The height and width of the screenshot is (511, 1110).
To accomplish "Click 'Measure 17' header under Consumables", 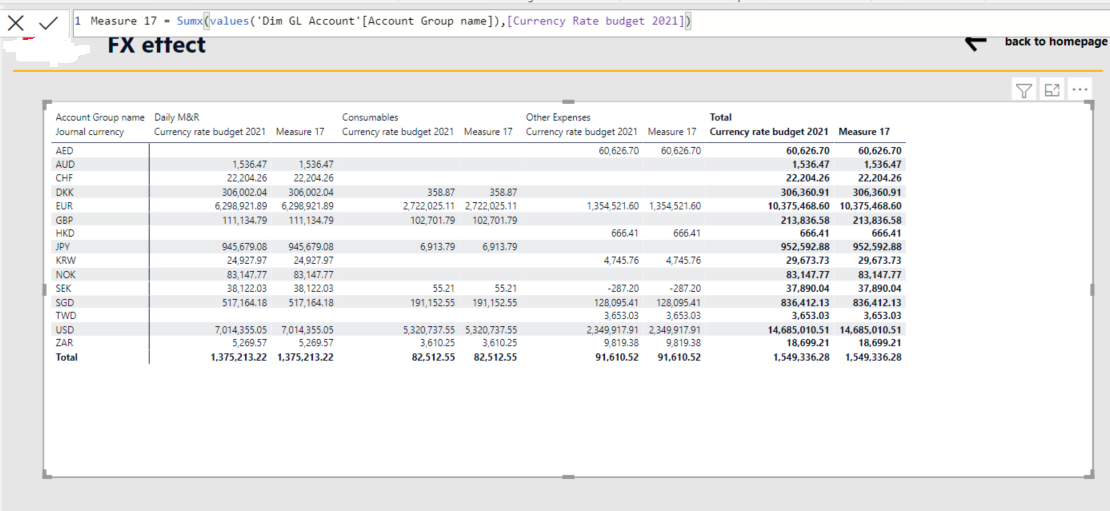I will 488,132.
